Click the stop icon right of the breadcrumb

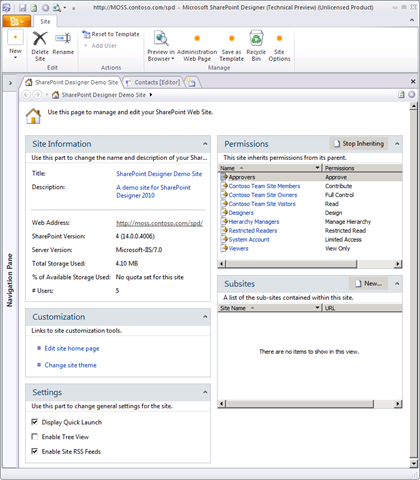412,95
